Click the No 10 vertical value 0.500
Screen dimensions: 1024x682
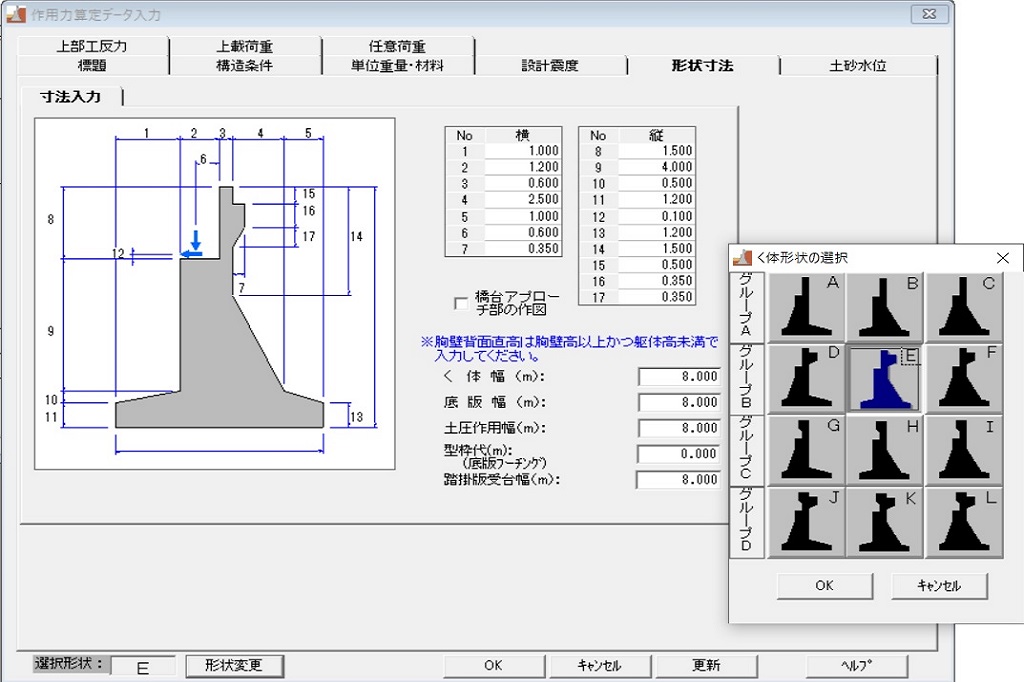(656, 184)
